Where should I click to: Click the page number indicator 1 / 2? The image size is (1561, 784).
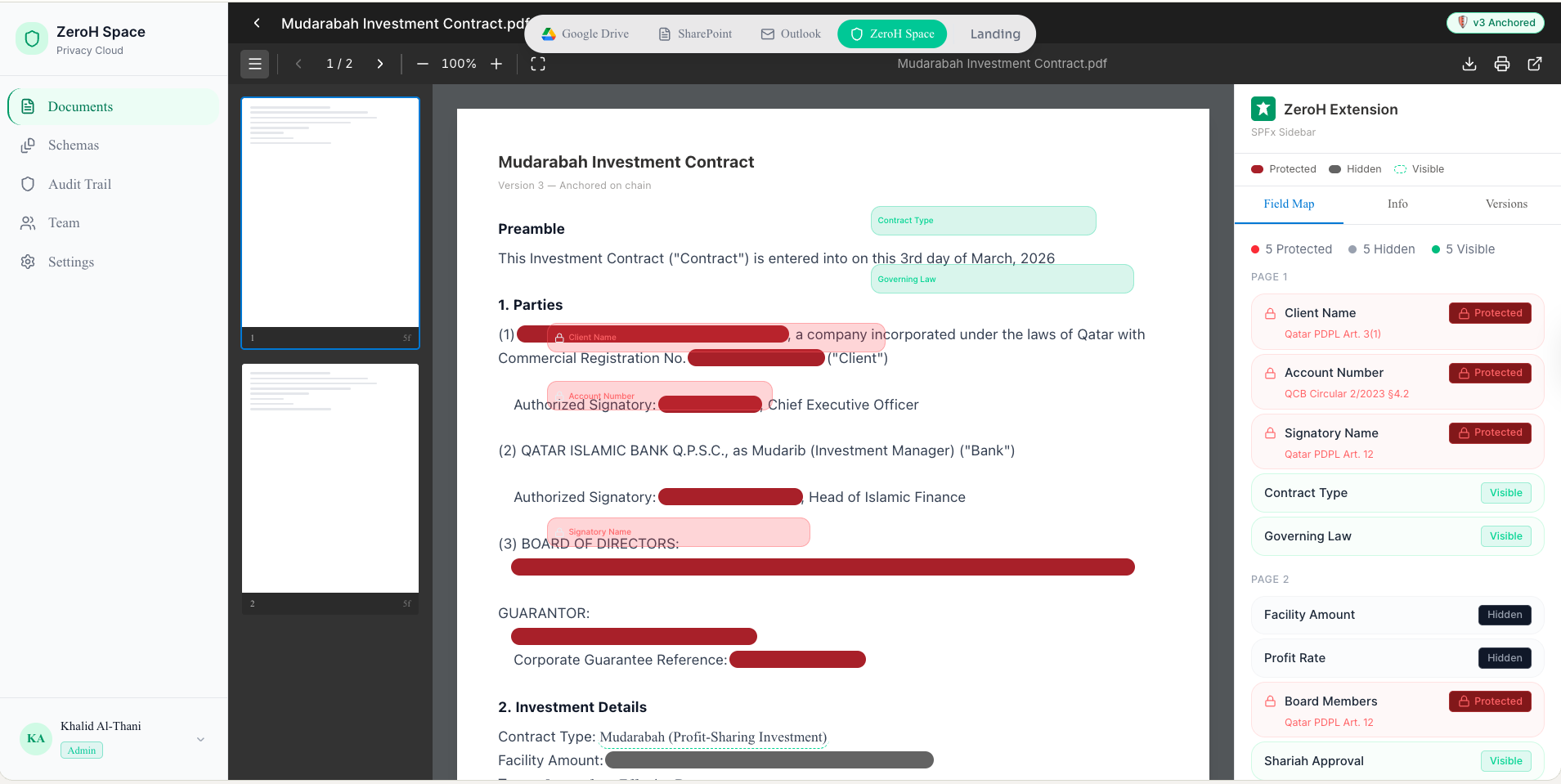pyautogui.click(x=339, y=64)
